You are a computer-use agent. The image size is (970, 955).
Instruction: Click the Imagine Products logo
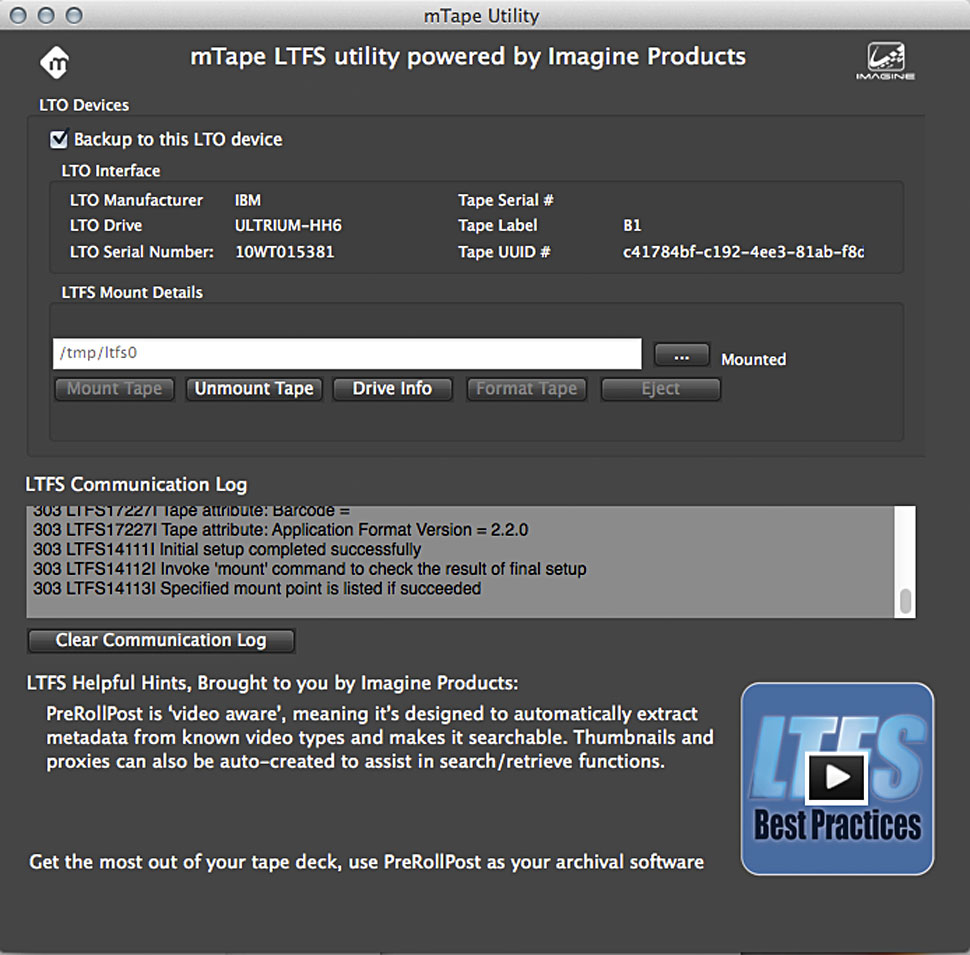pos(885,62)
